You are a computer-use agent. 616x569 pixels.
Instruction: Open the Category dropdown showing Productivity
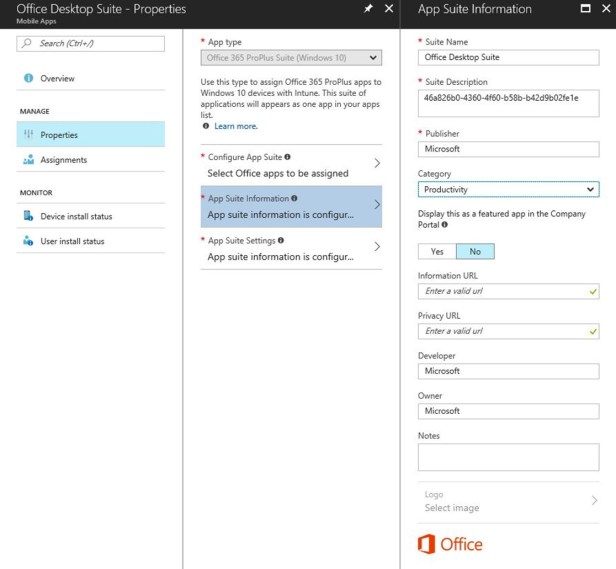pos(508,189)
